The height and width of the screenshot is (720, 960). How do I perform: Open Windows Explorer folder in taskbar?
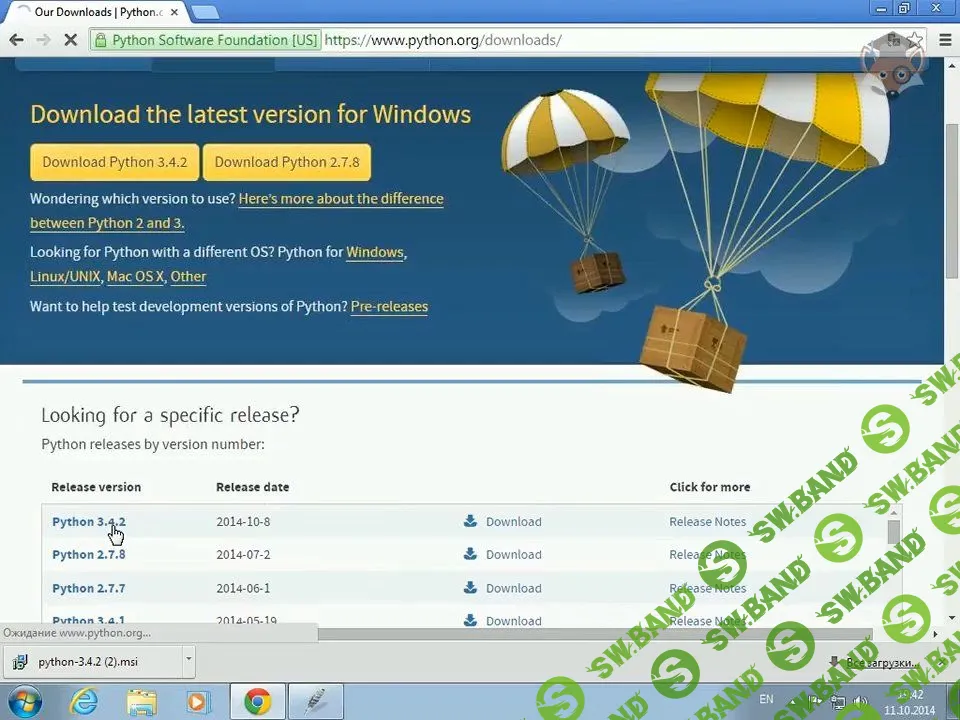pyautogui.click(x=142, y=701)
